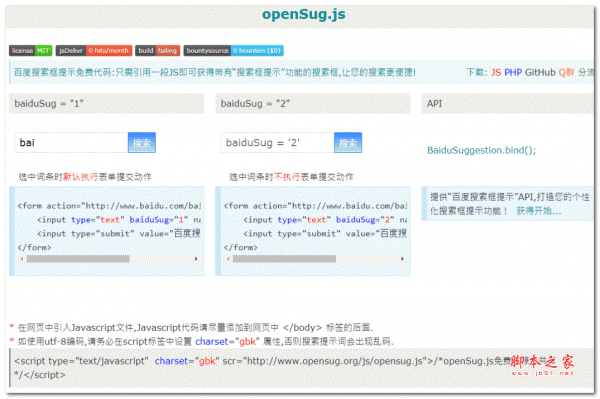This screenshot has width=600, height=399.
Task: Click the baiduSug = "2" section header
Action: 313,103
